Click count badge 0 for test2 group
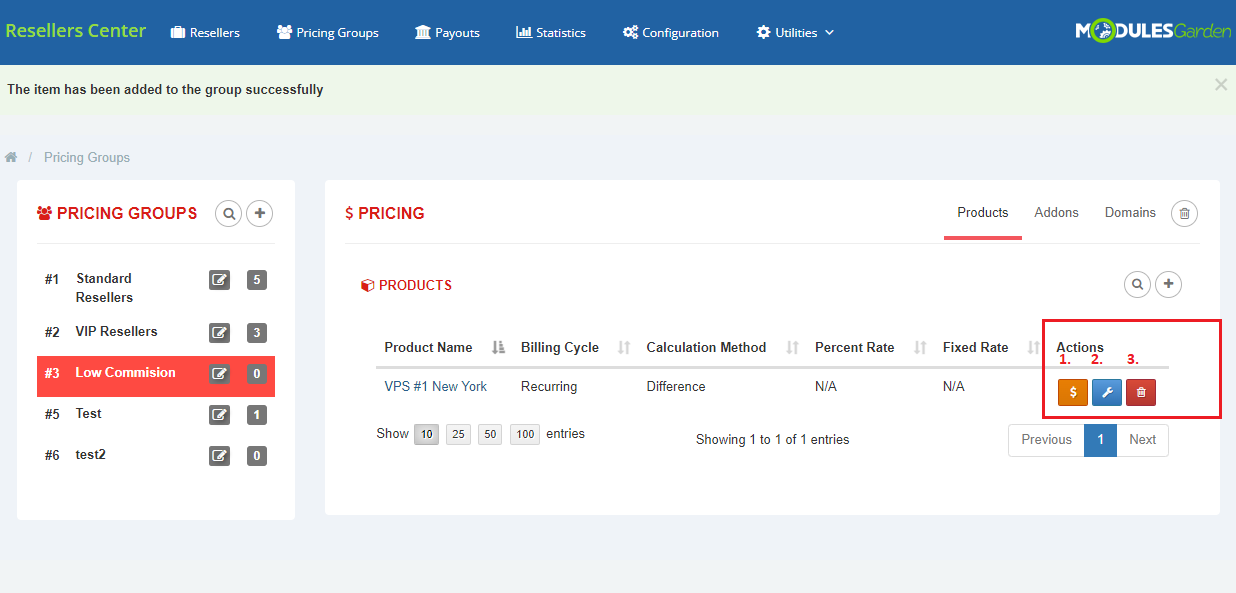The image size is (1236, 593). 257,456
